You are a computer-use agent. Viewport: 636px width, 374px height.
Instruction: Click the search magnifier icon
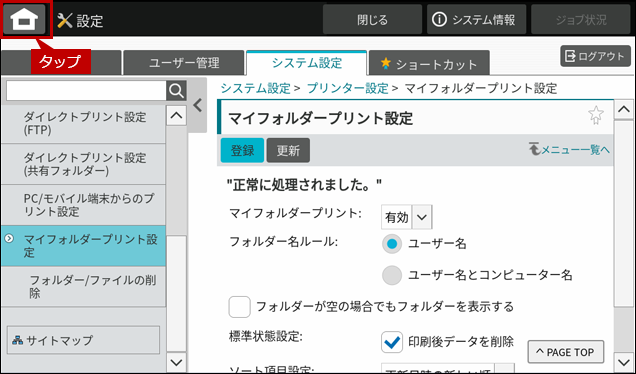click(176, 91)
